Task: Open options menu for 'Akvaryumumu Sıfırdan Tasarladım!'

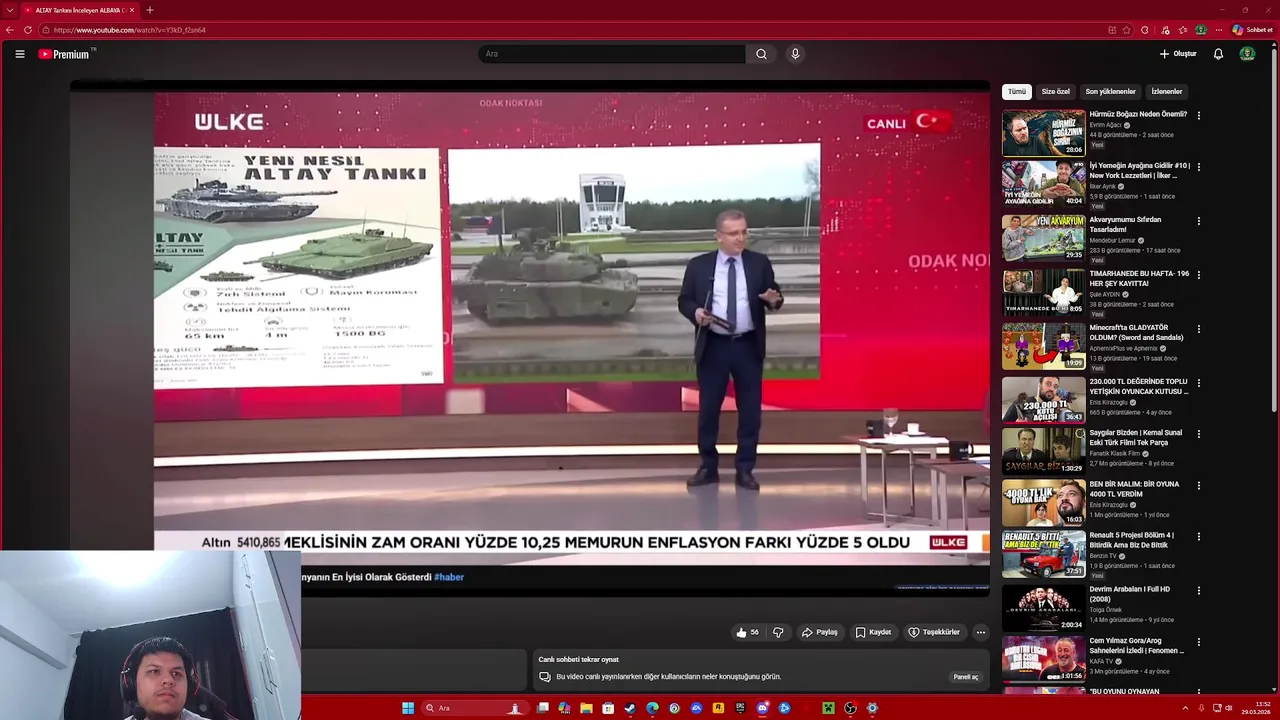Action: [1199, 221]
